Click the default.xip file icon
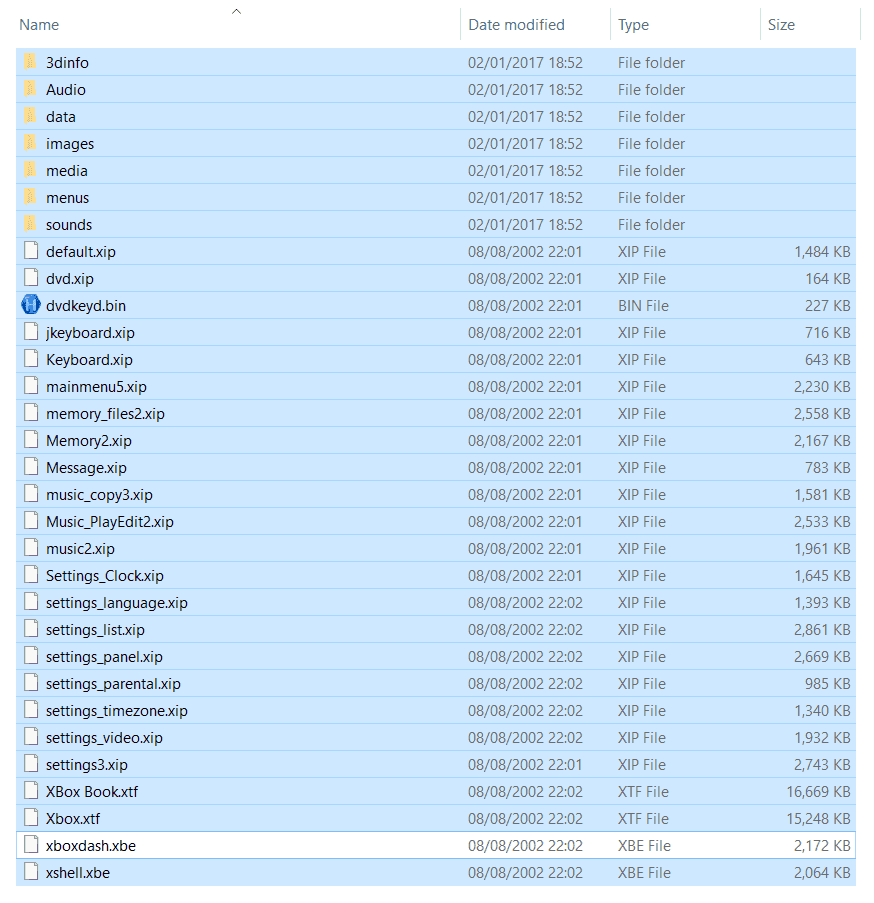Image resolution: width=874 pixels, height=903 pixels. point(31,251)
